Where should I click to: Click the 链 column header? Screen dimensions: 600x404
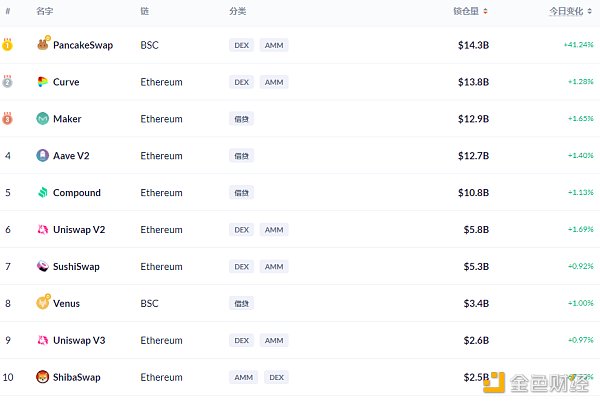[x=144, y=11]
